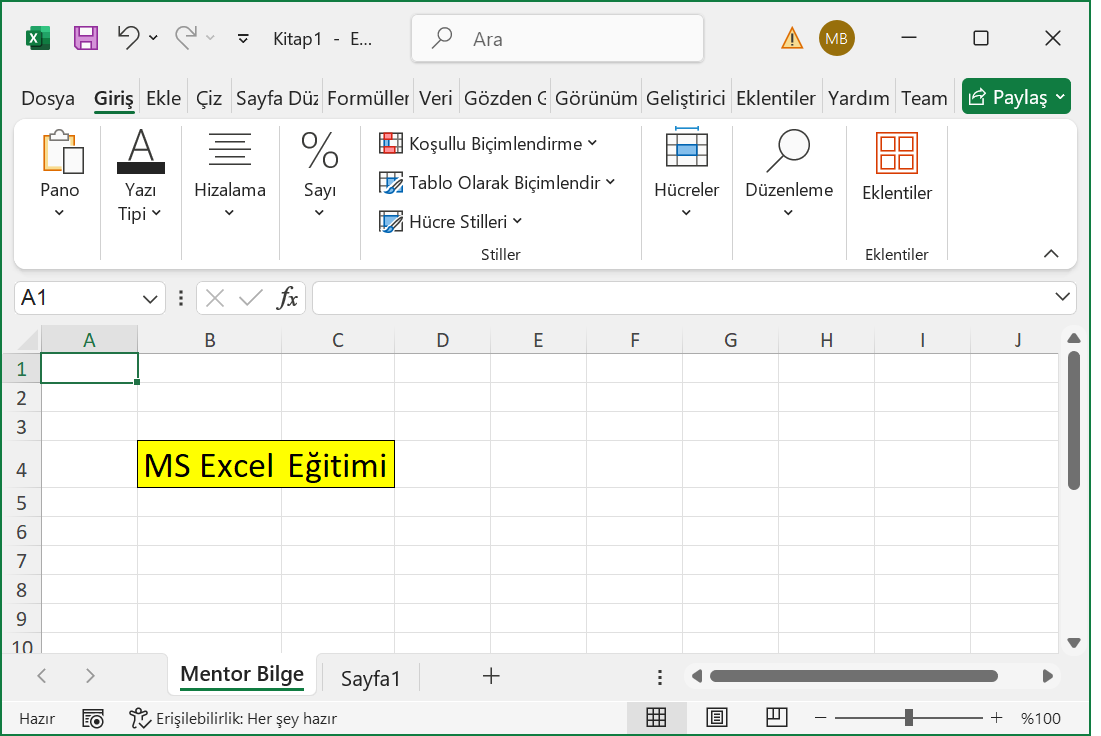Click into the Ara search box

pyautogui.click(x=558, y=39)
